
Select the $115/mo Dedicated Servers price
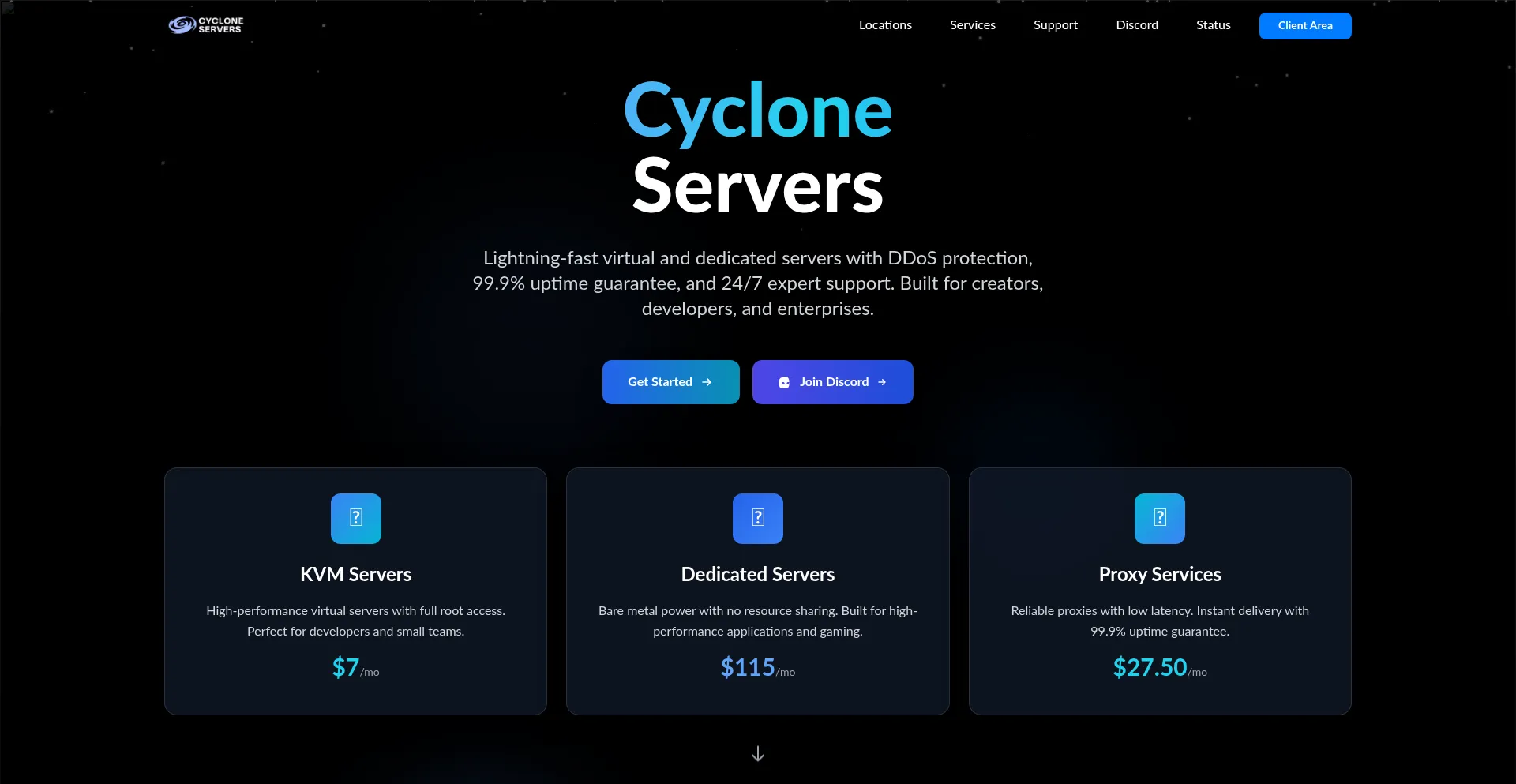(757, 667)
